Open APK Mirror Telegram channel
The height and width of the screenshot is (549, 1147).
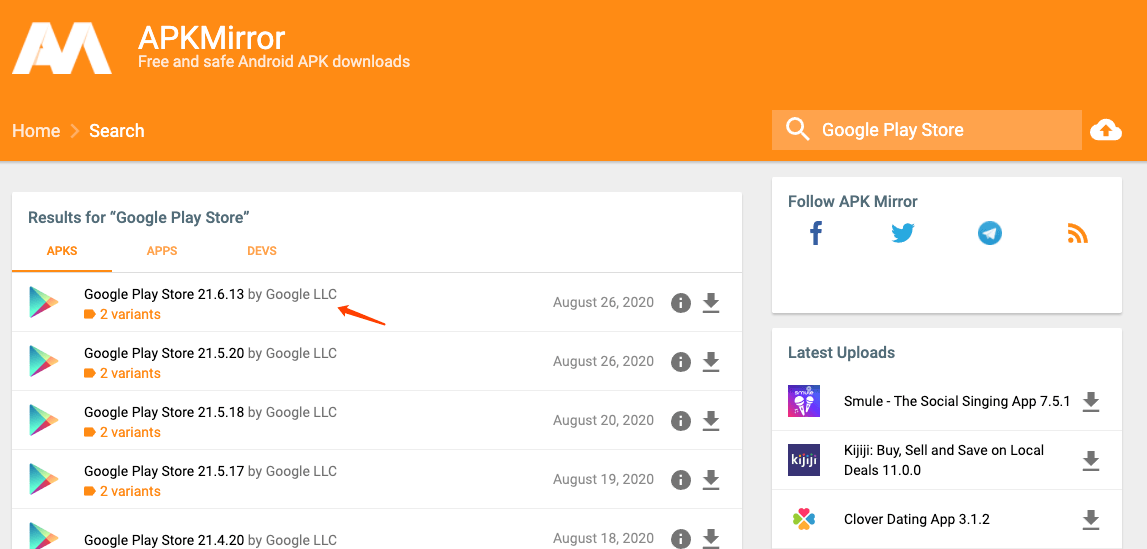click(x=990, y=234)
